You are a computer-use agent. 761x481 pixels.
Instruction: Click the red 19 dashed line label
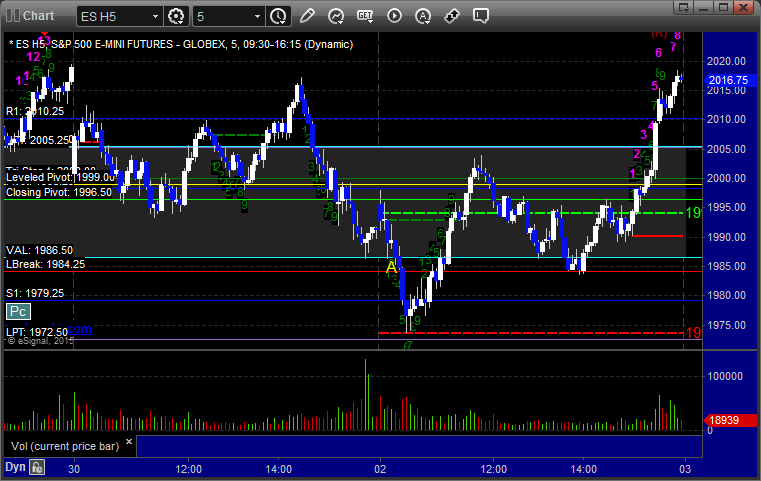point(693,333)
